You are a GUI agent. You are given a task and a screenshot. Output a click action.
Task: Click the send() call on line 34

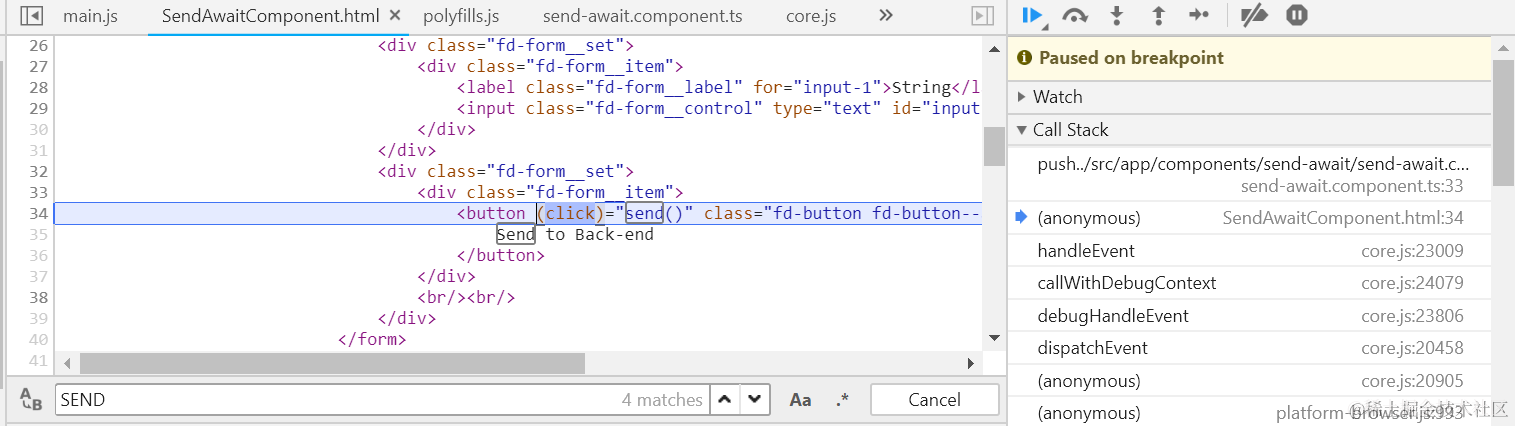point(654,213)
